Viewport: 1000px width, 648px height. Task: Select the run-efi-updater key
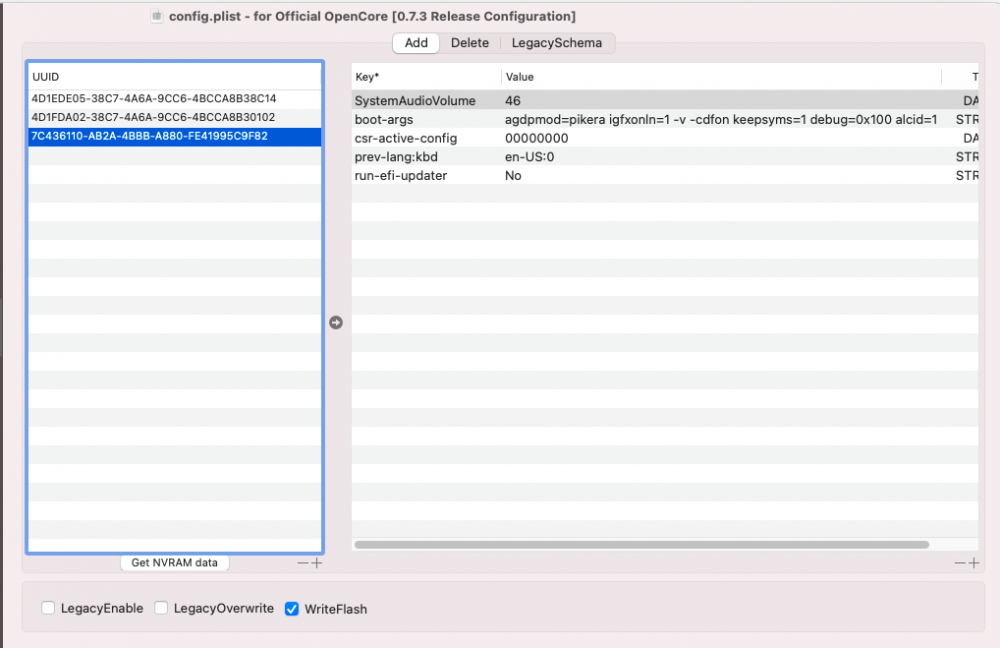point(401,175)
